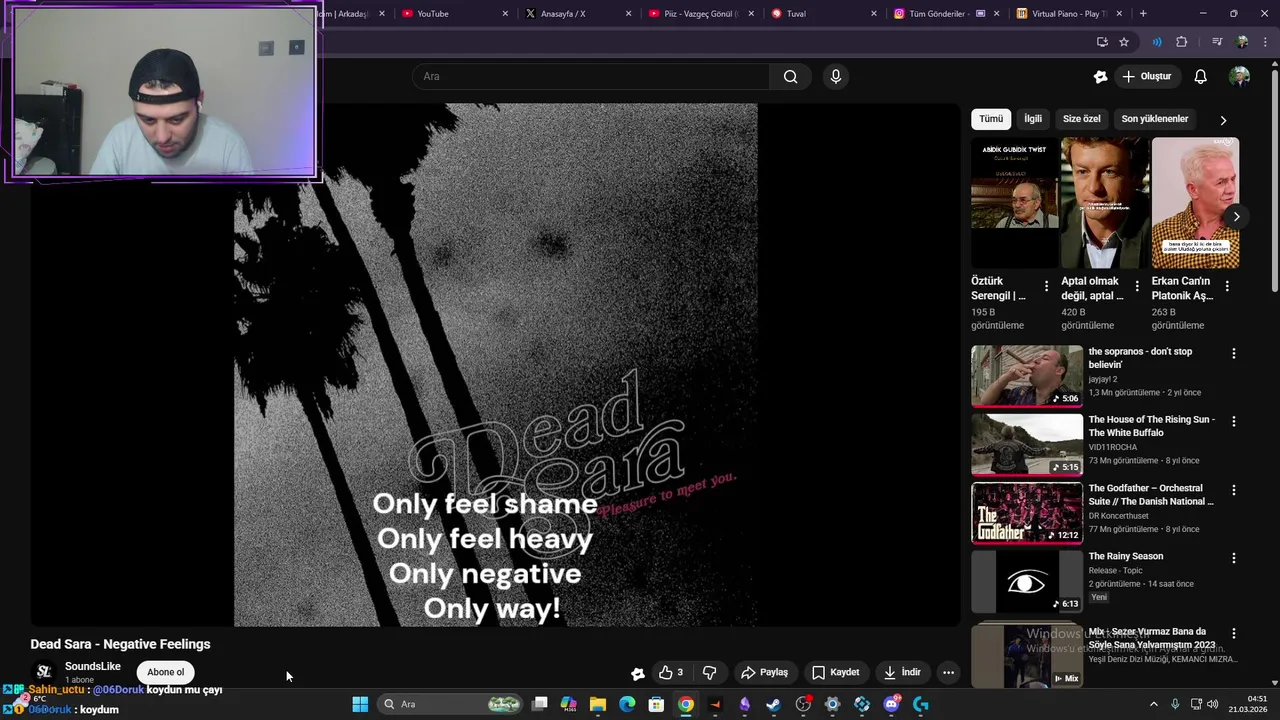
Task: Open Steam from the taskbar
Action: (x=773, y=704)
